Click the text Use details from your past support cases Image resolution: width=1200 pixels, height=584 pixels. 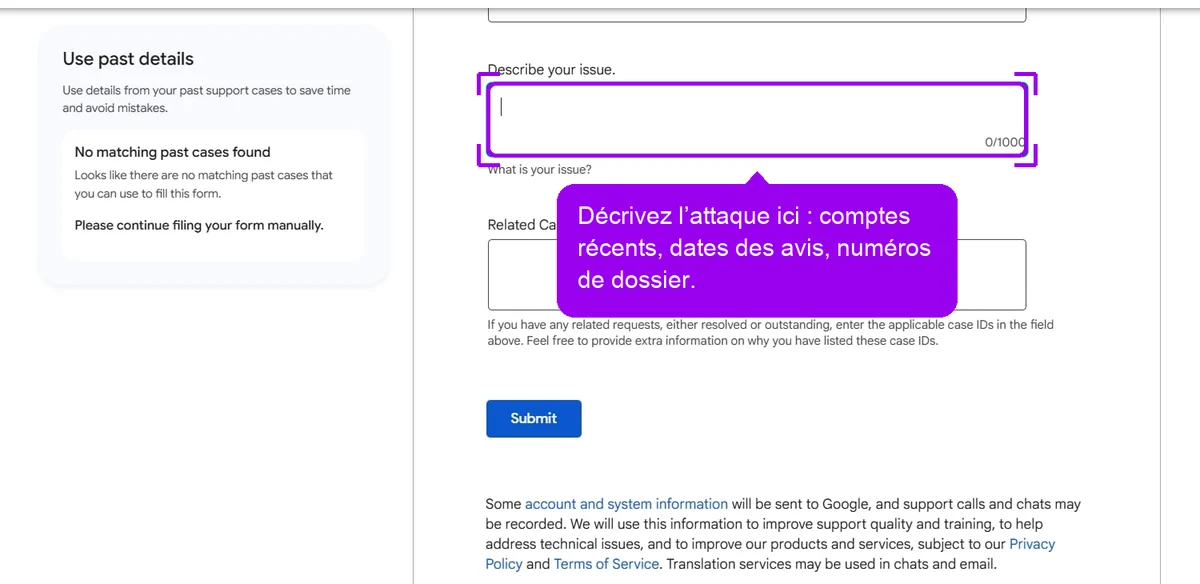coord(206,99)
